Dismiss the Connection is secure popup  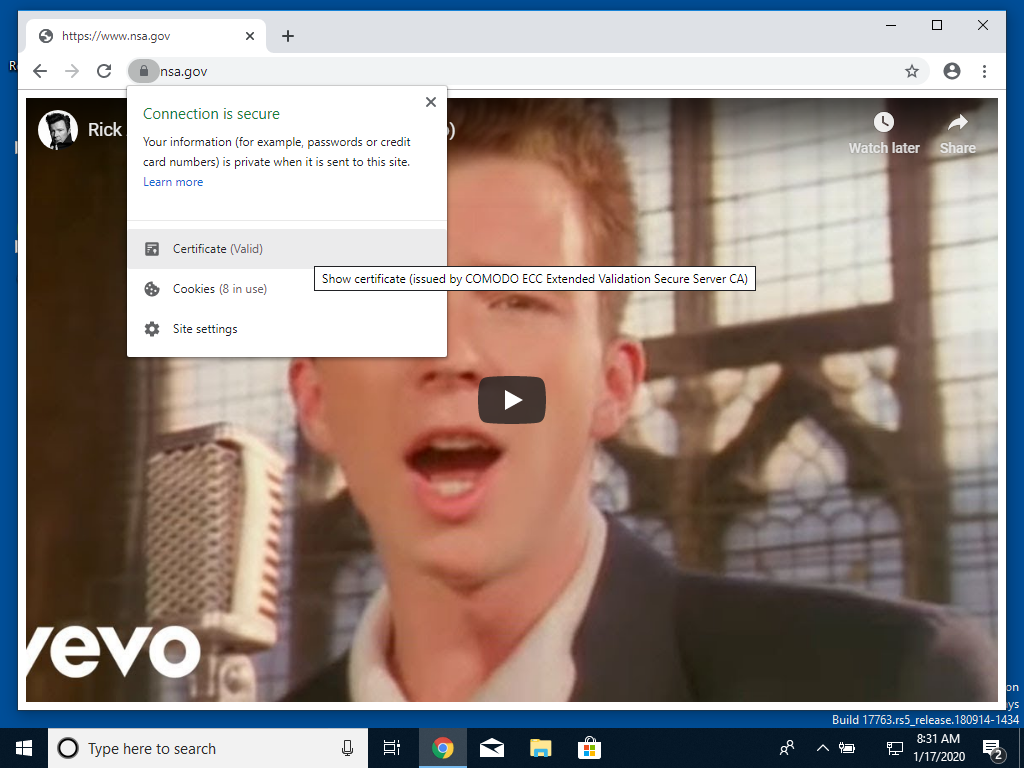[430, 101]
